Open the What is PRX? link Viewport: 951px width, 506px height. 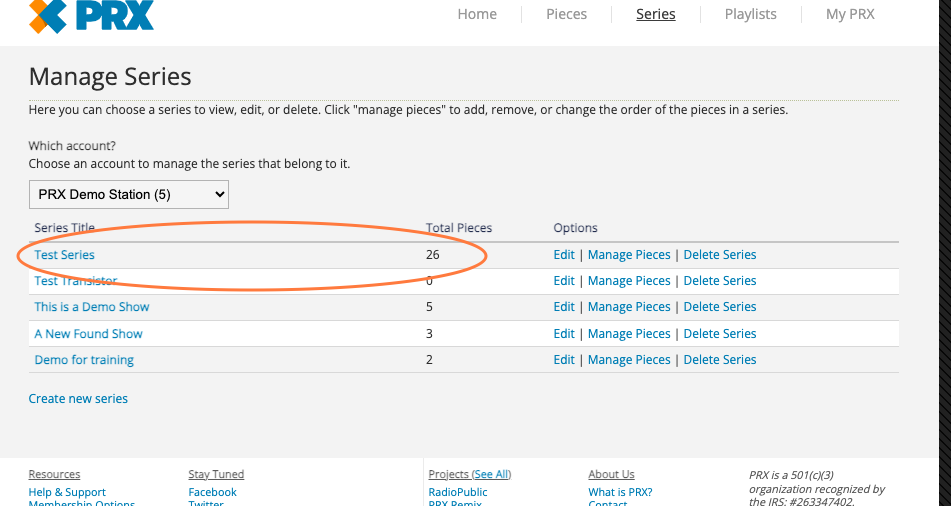(620, 492)
